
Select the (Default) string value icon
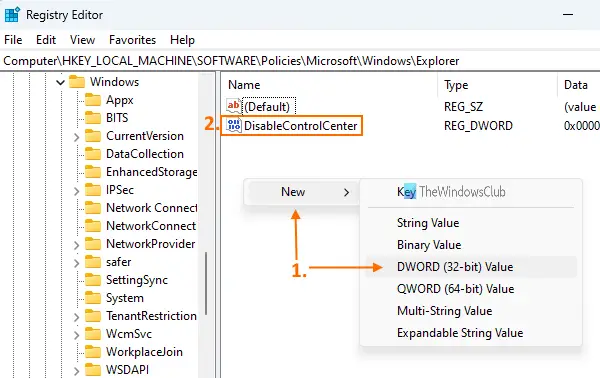[x=233, y=106]
